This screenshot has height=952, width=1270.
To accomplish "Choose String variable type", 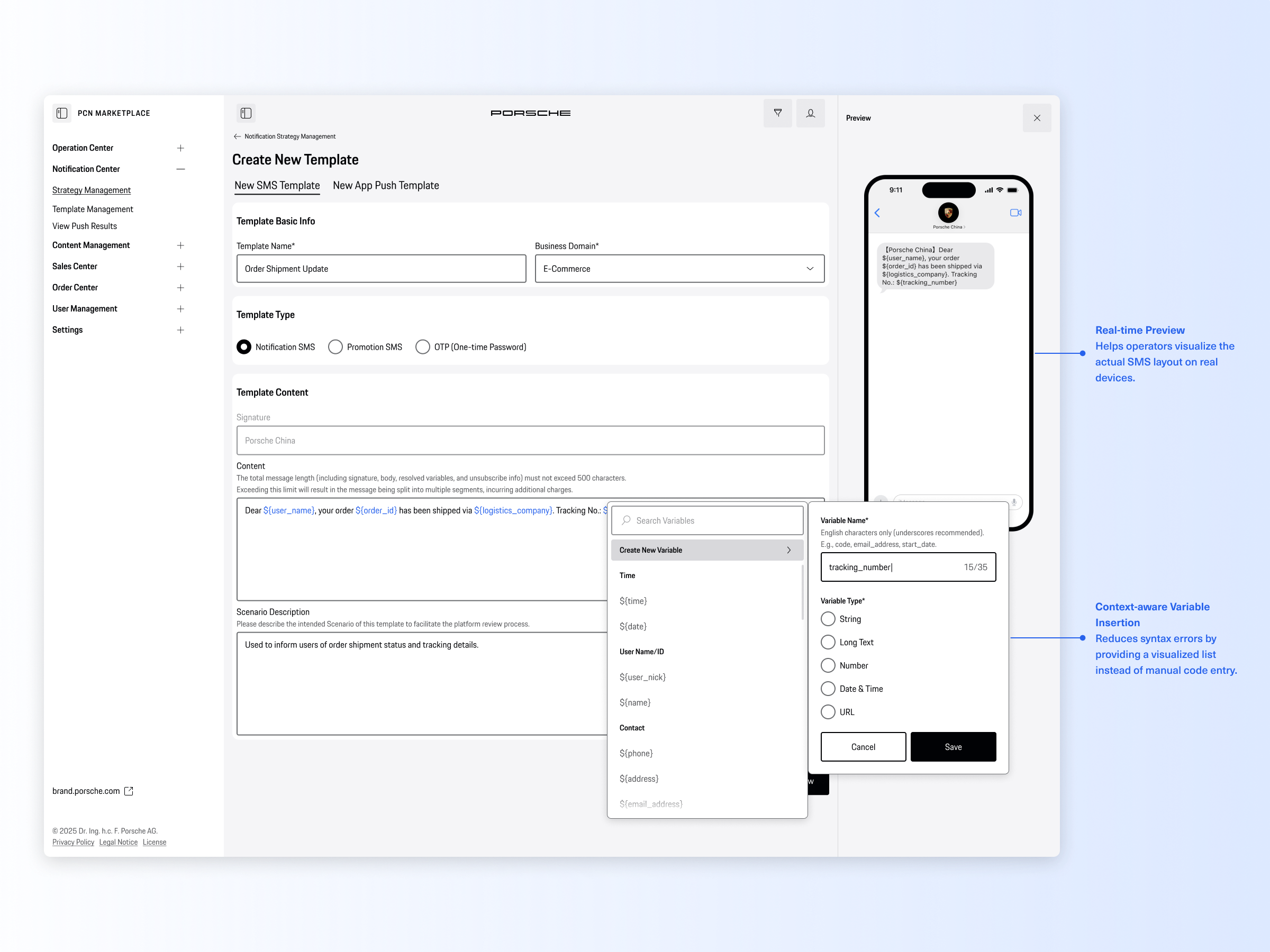I will (x=828, y=619).
